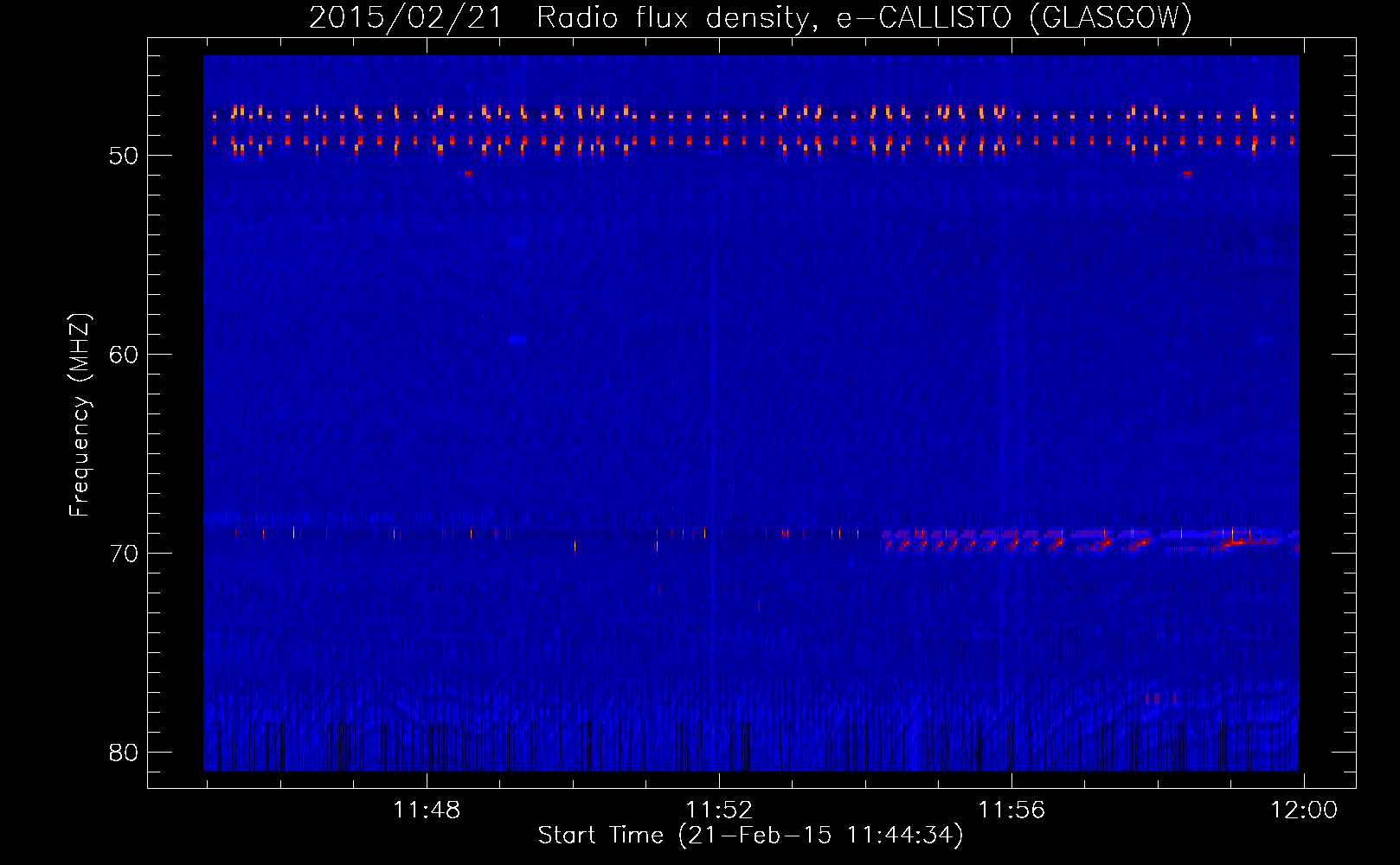Click the 'Start Time (21-Feb-15 11:44:34)' axis caption

point(750,836)
